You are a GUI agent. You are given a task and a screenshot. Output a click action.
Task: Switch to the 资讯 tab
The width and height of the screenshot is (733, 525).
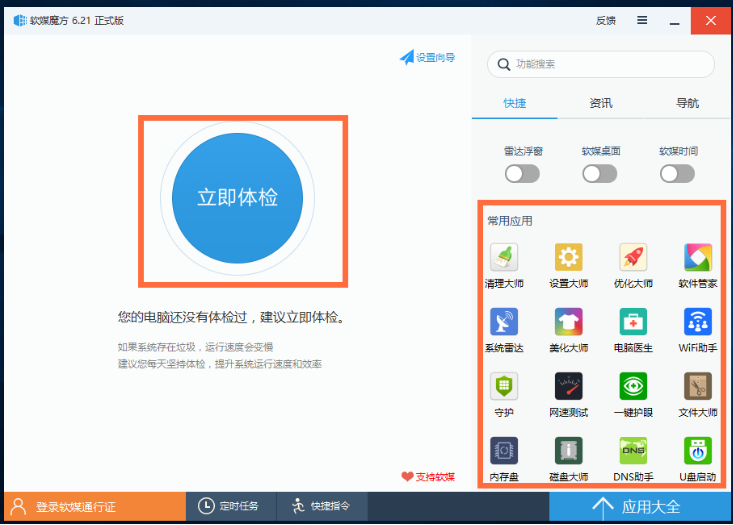(601, 103)
